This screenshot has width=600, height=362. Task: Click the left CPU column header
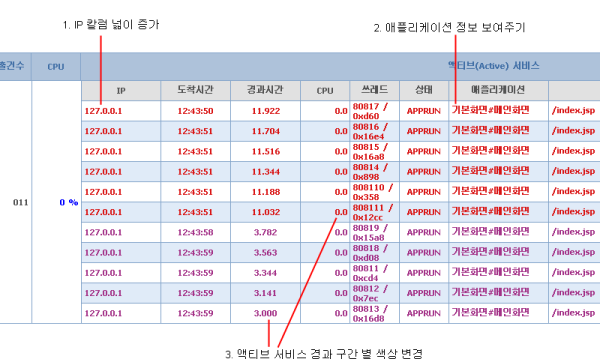(x=56, y=67)
